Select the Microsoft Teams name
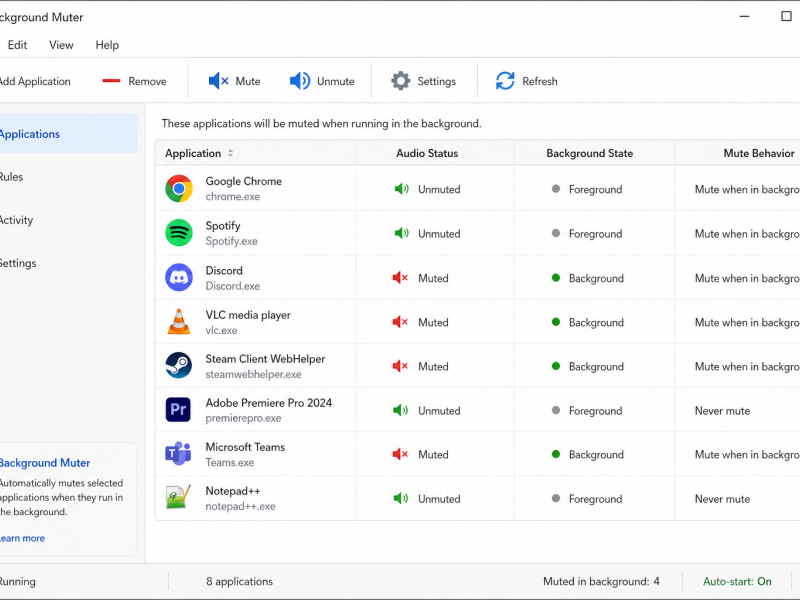800x600 pixels. (245, 447)
